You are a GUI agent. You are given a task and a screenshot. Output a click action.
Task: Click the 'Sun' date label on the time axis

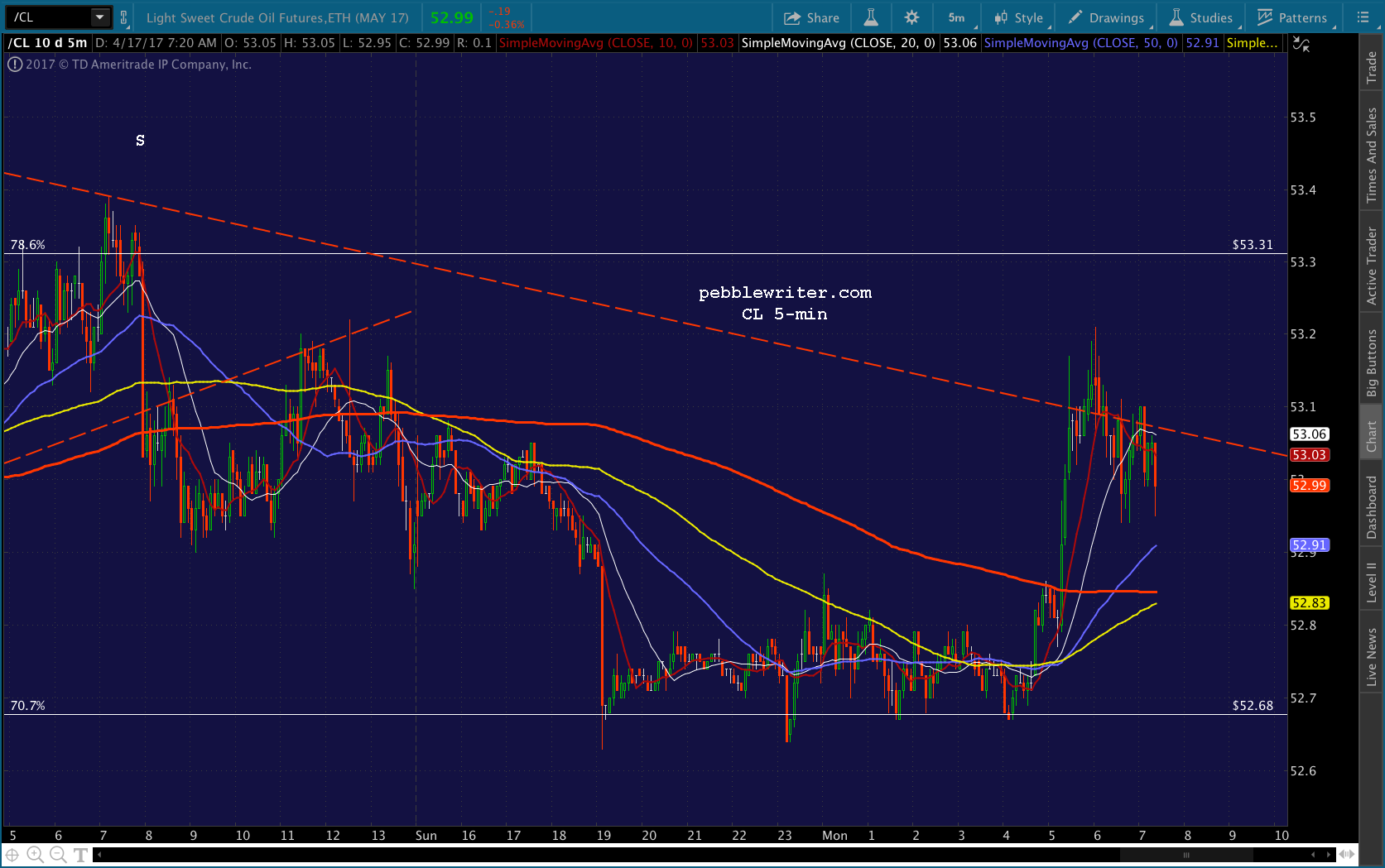click(426, 836)
